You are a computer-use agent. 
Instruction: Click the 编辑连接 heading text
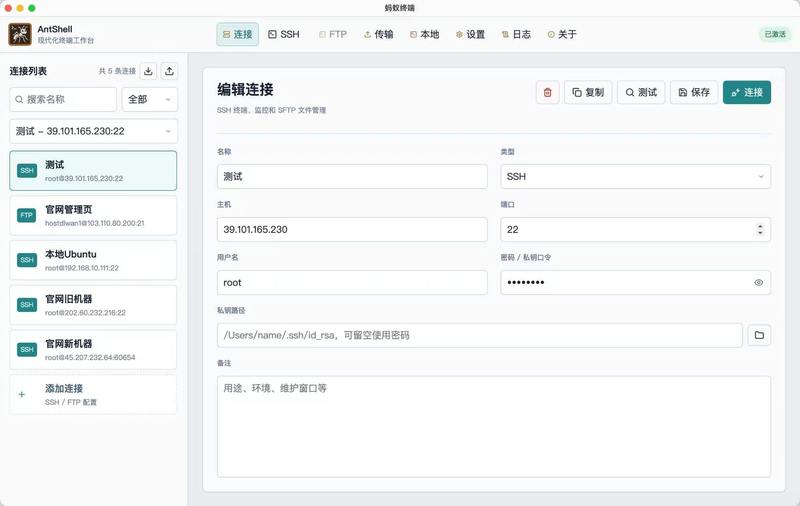[x=245, y=89]
